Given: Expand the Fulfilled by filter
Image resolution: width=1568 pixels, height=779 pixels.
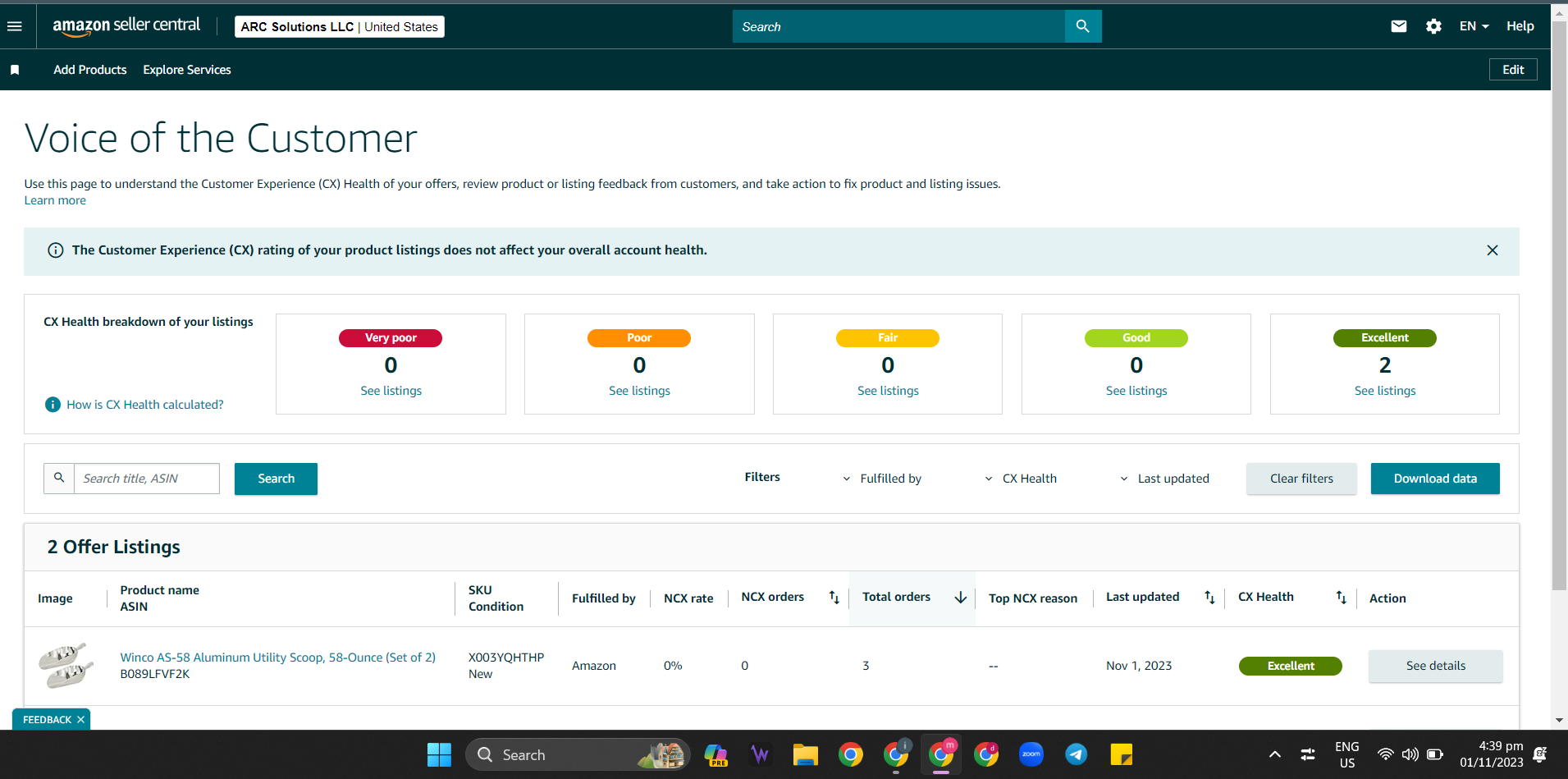Looking at the screenshot, I should (882, 479).
